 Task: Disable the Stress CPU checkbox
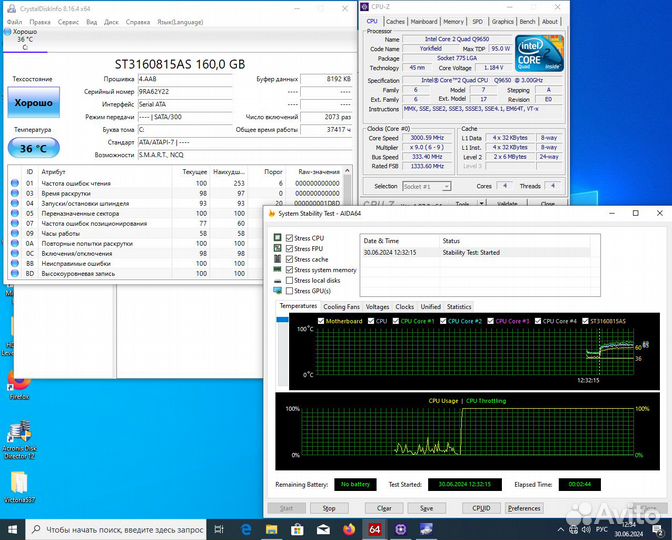coord(291,238)
